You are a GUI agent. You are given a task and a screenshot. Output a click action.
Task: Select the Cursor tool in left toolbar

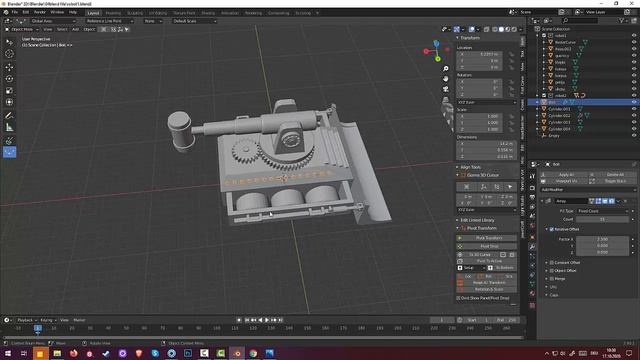pos(9,54)
